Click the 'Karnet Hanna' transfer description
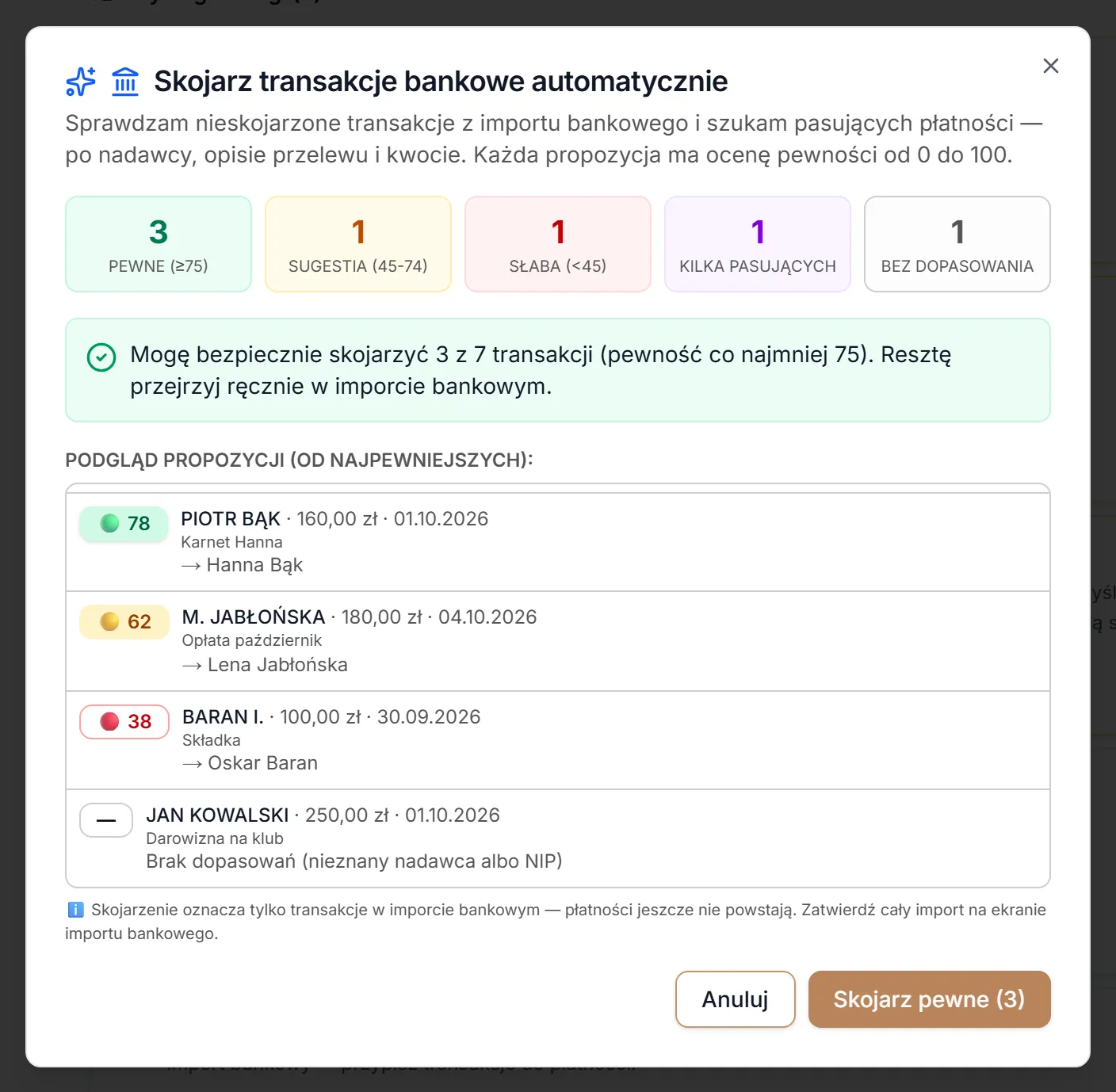The image size is (1116, 1092). (231, 542)
